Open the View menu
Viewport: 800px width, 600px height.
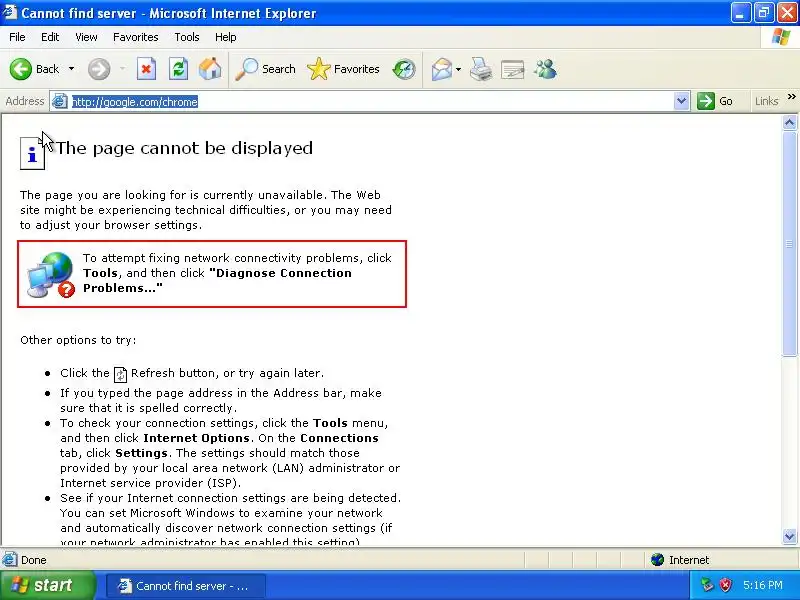[x=86, y=37]
